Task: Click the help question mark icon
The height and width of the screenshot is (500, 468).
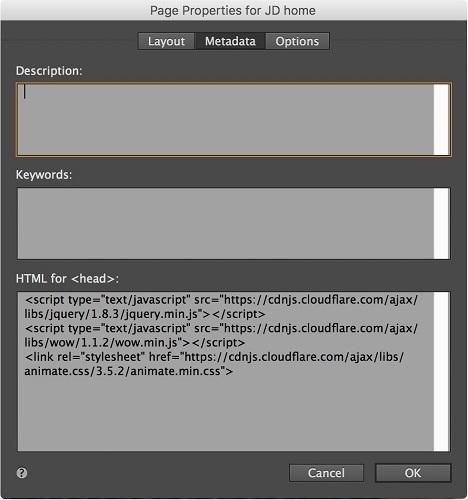Action: tap(22, 473)
